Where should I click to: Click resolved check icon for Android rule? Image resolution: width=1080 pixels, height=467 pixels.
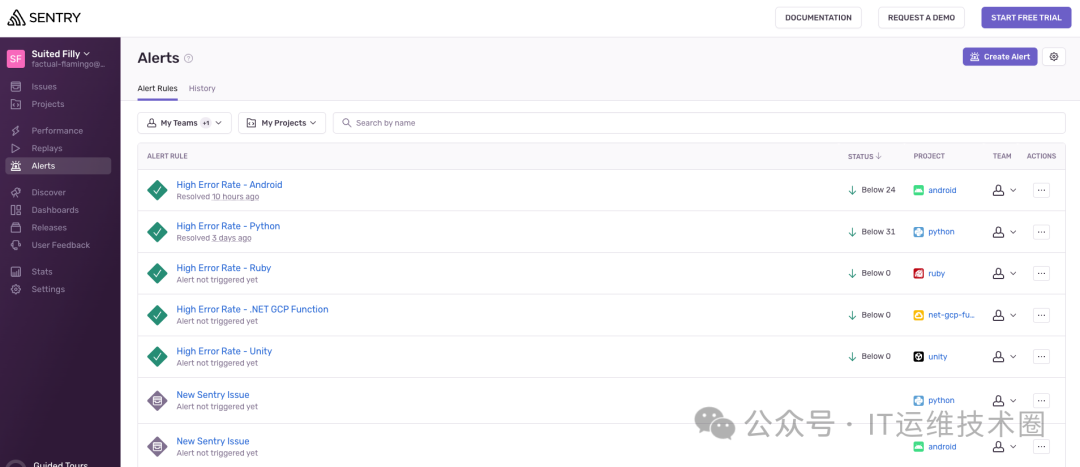point(158,190)
